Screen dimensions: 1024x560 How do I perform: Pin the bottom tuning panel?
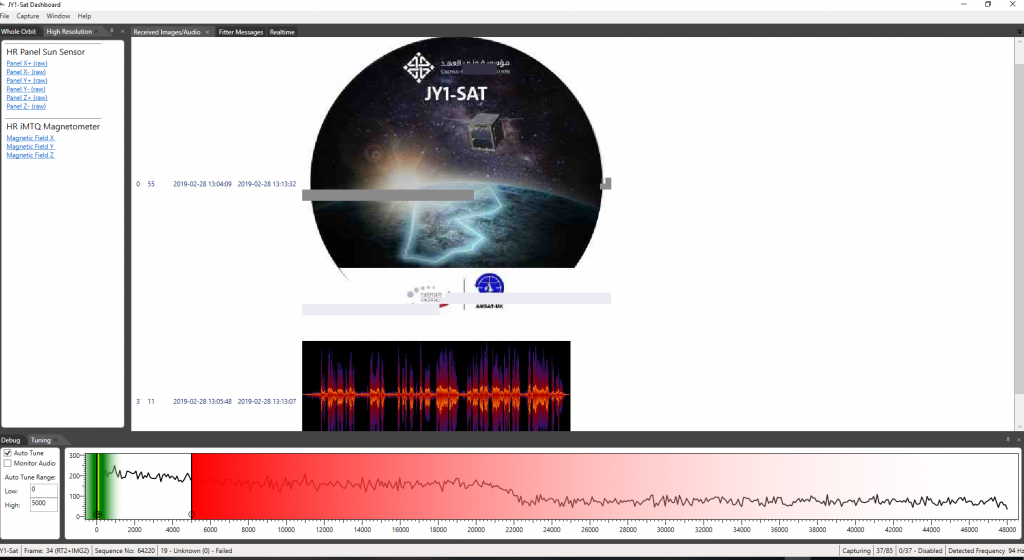tap(1008, 440)
